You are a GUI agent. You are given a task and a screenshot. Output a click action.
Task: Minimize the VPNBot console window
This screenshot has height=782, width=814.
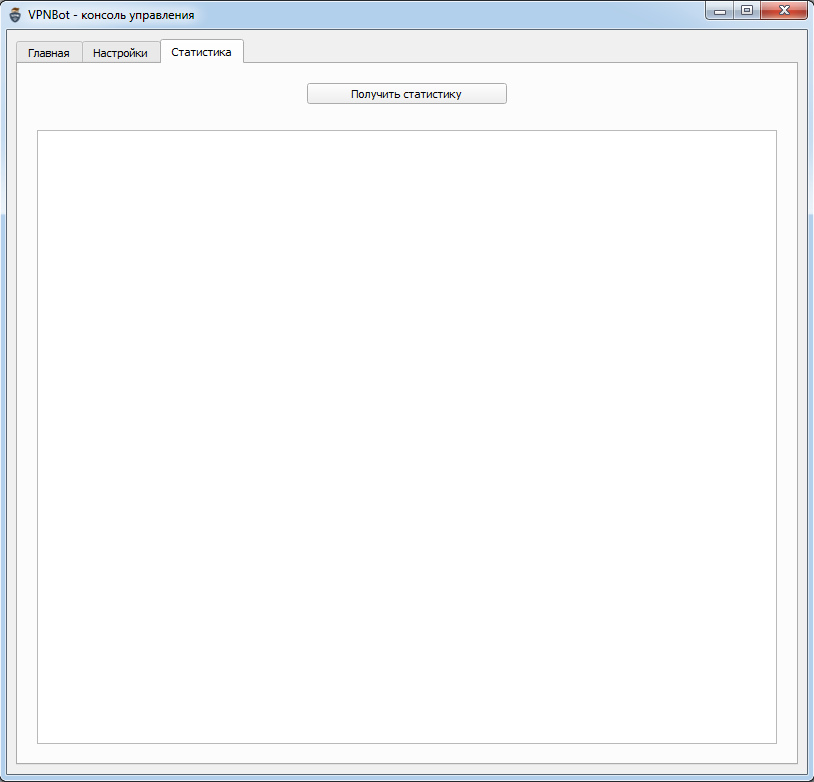click(720, 10)
